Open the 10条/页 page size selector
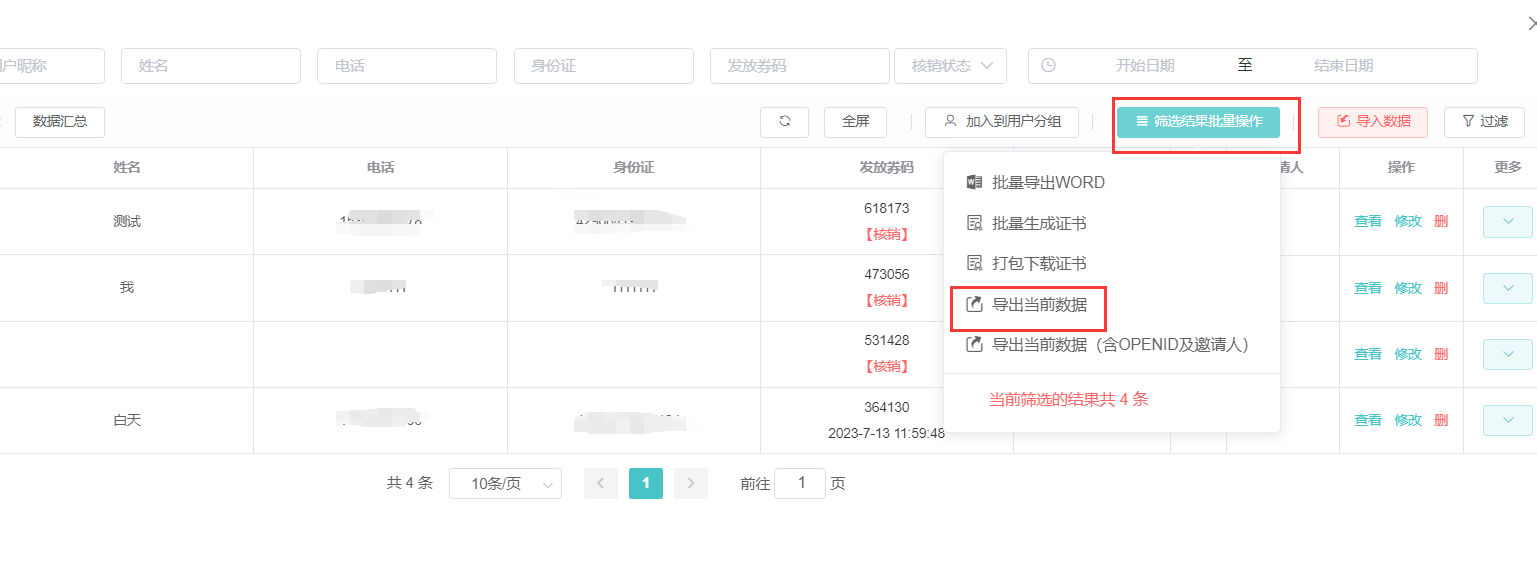Image resolution: width=1537 pixels, height=585 pixels. pos(505,483)
